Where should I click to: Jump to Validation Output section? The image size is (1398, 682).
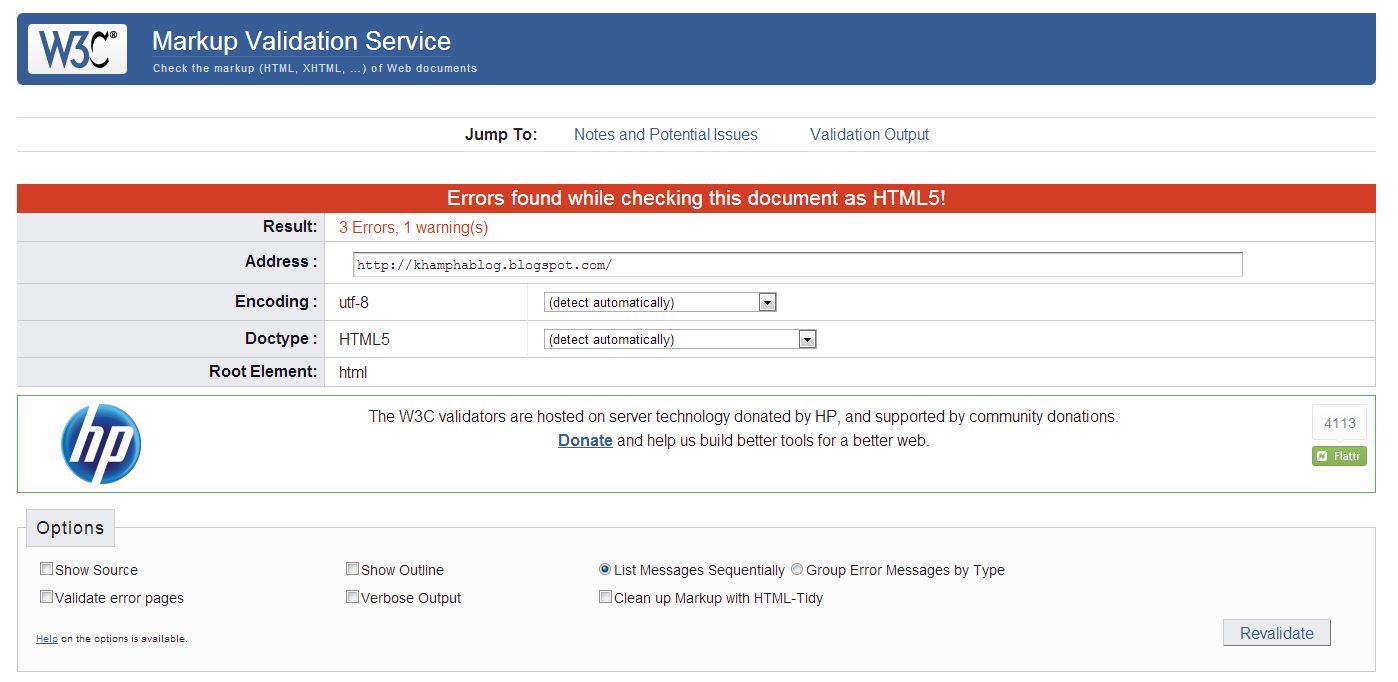coord(869,134)
